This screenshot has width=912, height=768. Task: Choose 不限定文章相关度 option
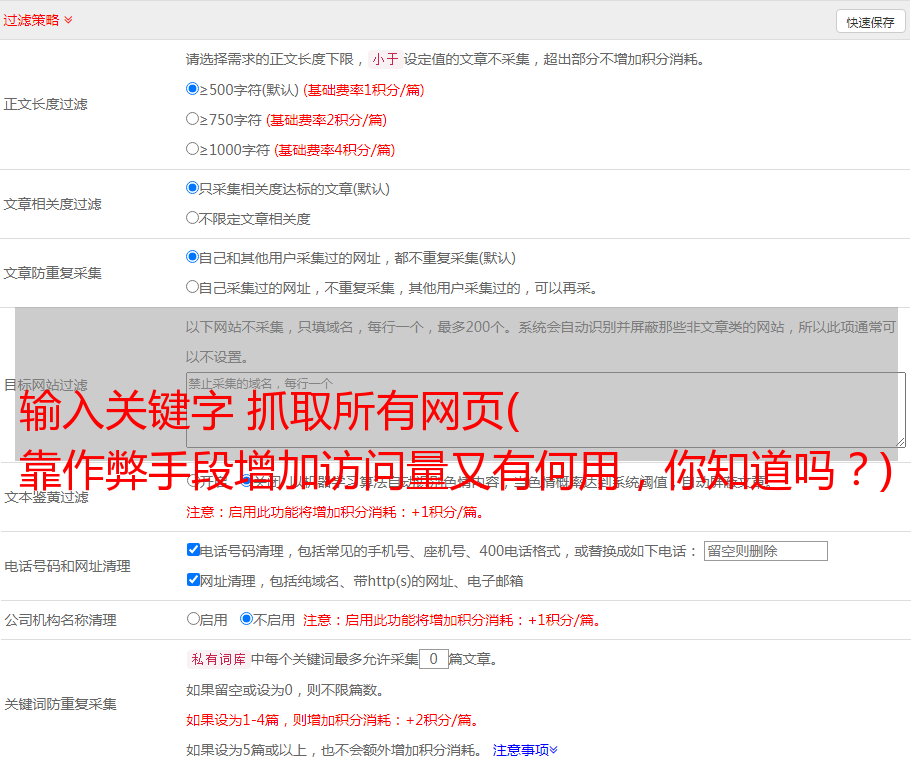coord(193,218)
